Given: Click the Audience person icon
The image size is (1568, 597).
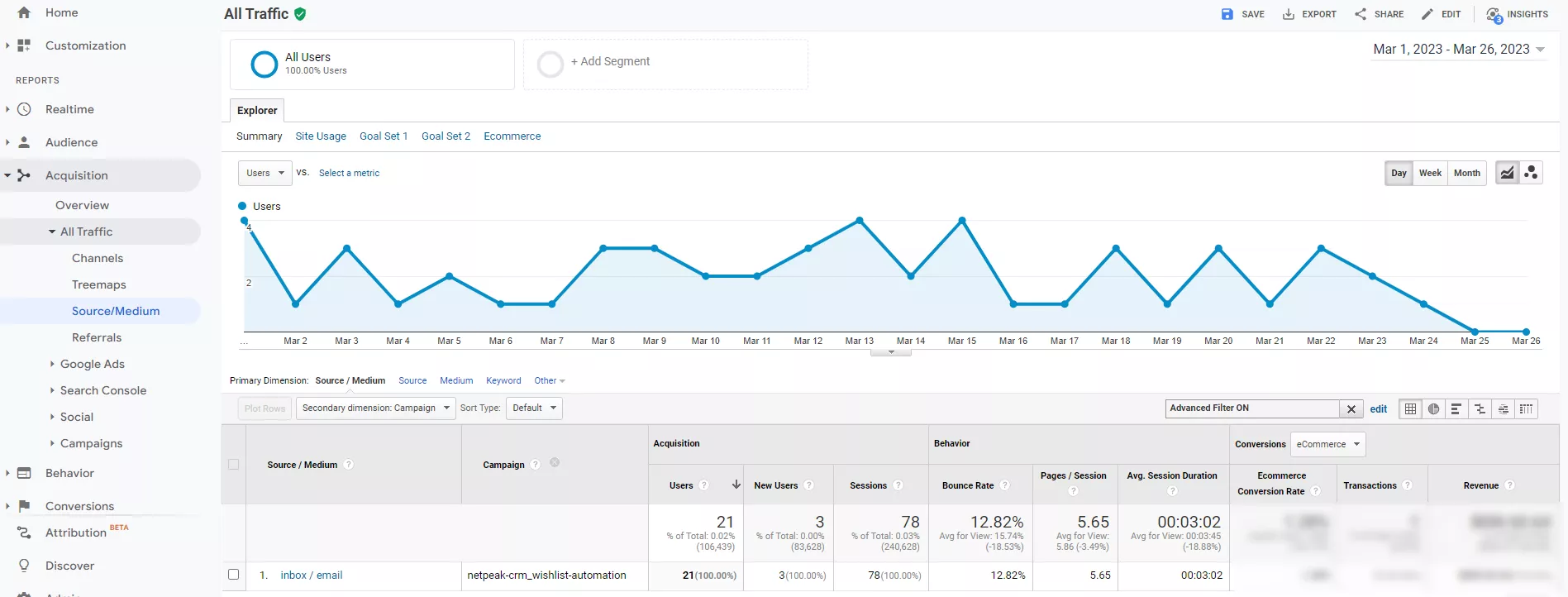Looking at the screenshot, I should [x=24, y=142].
